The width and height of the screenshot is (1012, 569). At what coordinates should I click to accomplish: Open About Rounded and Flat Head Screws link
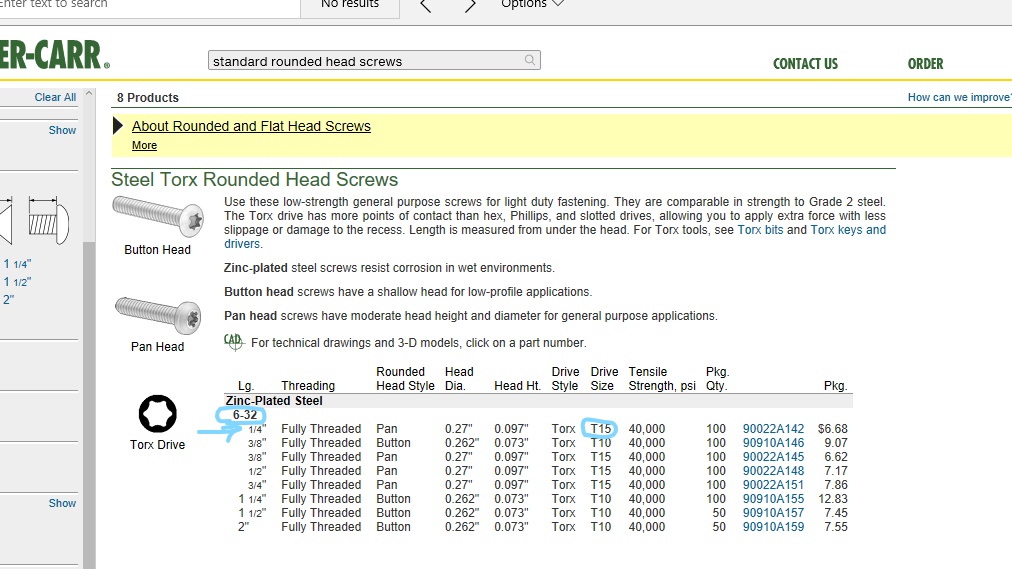(251, 126)
